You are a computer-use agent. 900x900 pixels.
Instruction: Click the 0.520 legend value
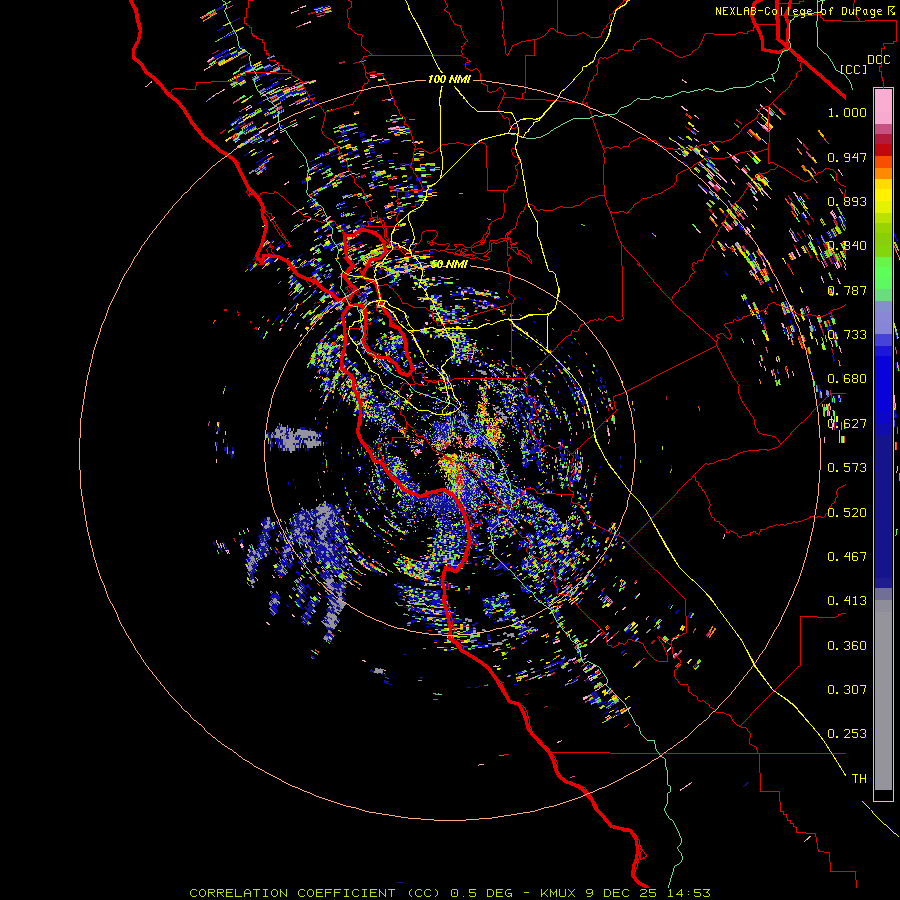pyautogui.click(x=847, y=513)
